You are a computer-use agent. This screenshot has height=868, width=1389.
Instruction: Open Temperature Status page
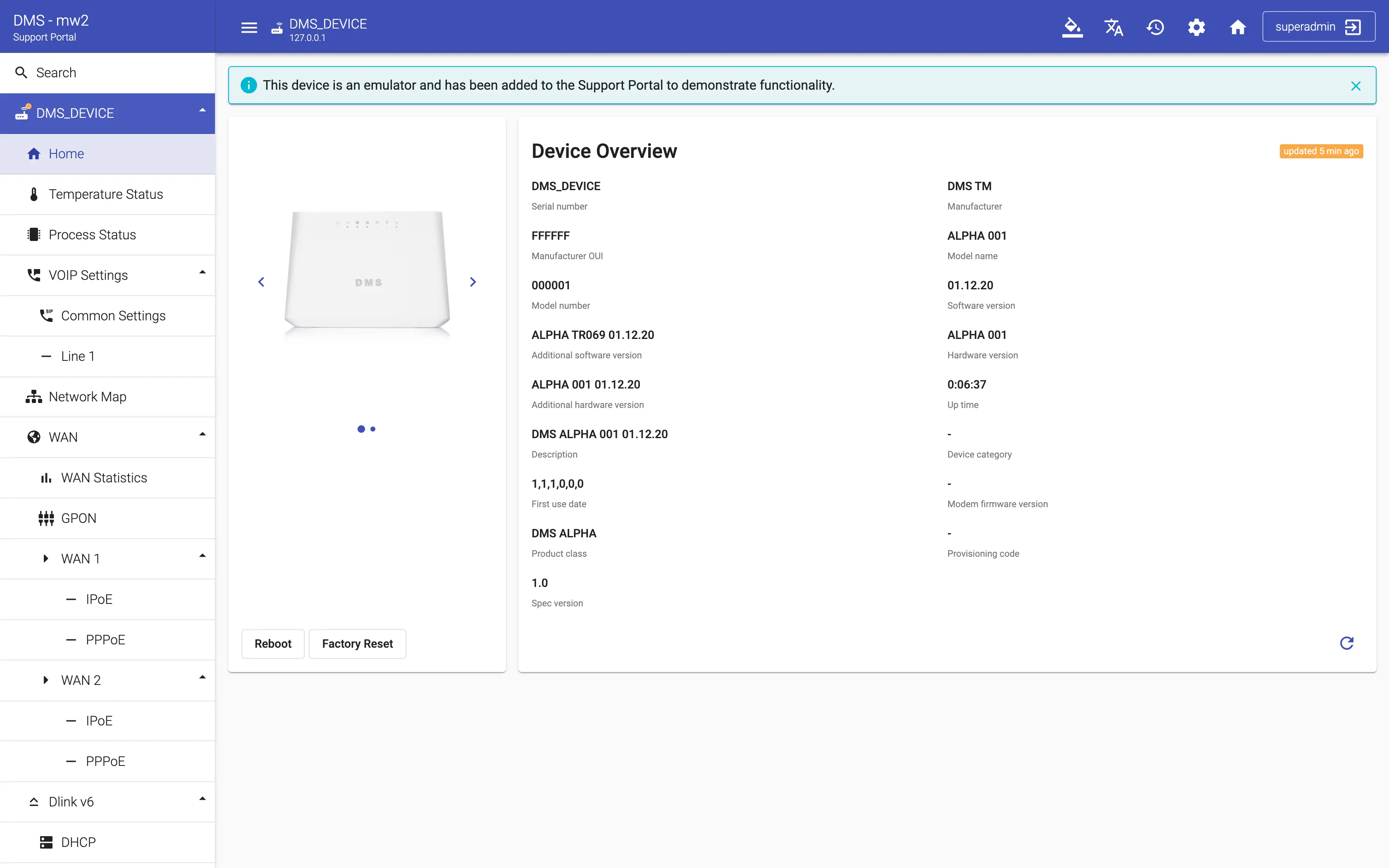coord(105,194)
